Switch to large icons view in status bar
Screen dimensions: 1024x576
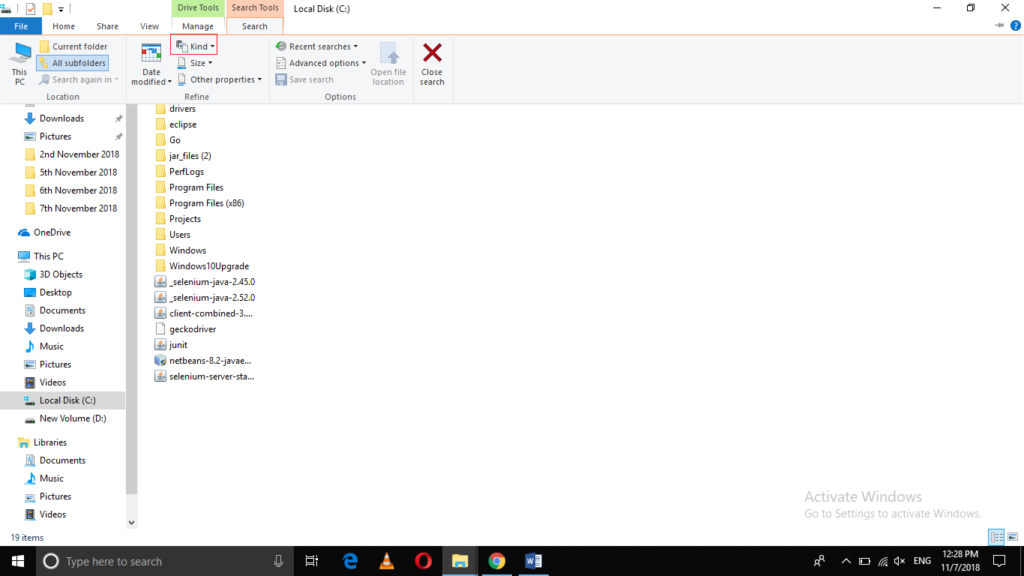tap(1012, 537)
